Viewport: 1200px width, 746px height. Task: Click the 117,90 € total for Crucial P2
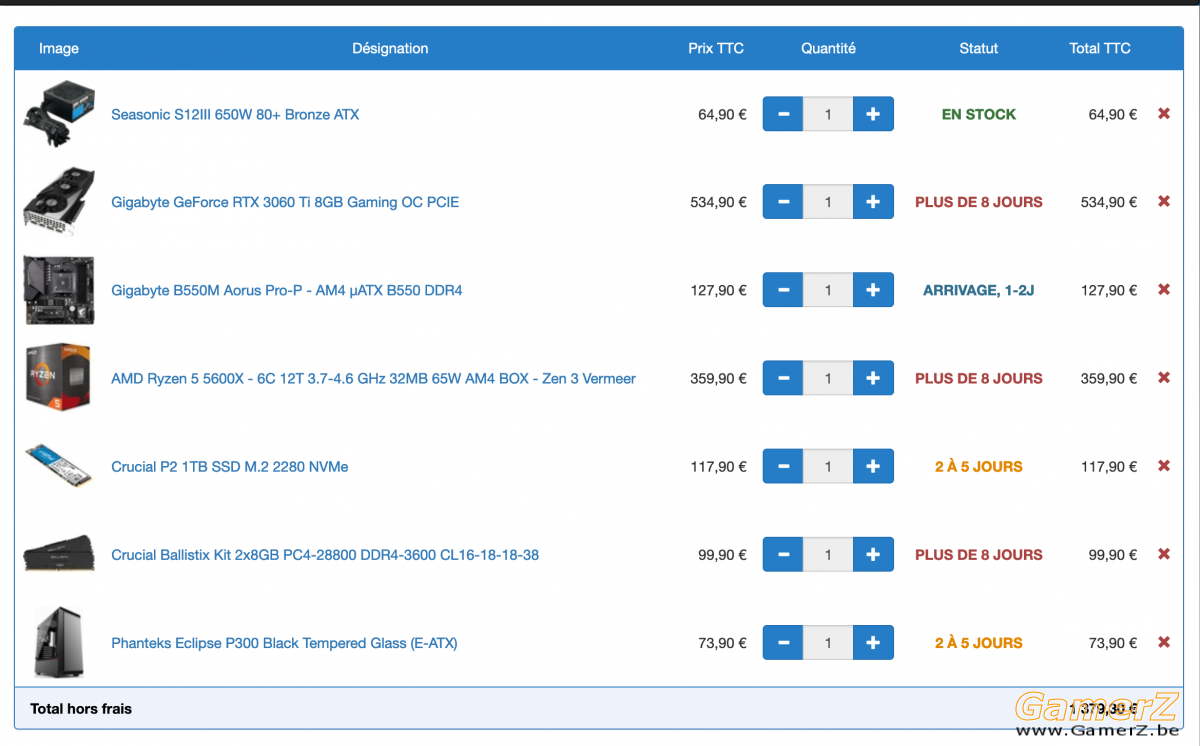click(x=1109, y=466)
